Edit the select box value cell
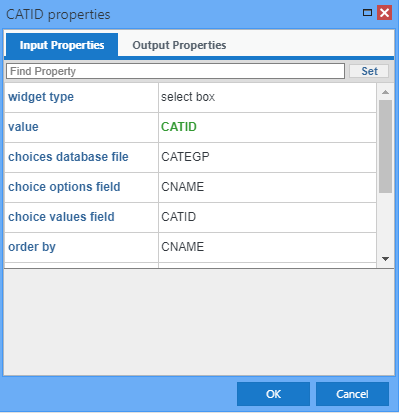This screenshot has height=413, width=399. point(267,97)
